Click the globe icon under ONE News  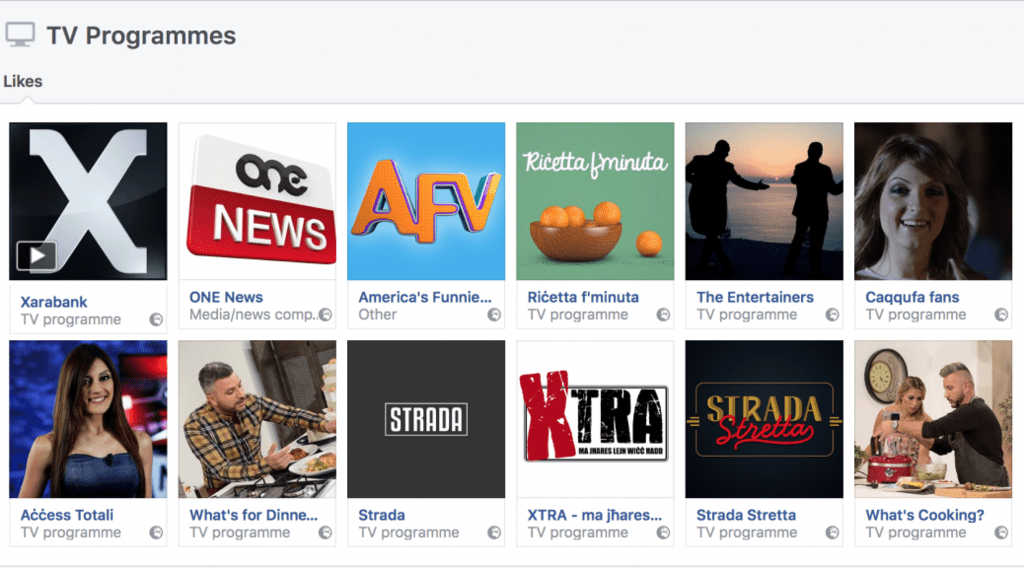pos(325,315)
